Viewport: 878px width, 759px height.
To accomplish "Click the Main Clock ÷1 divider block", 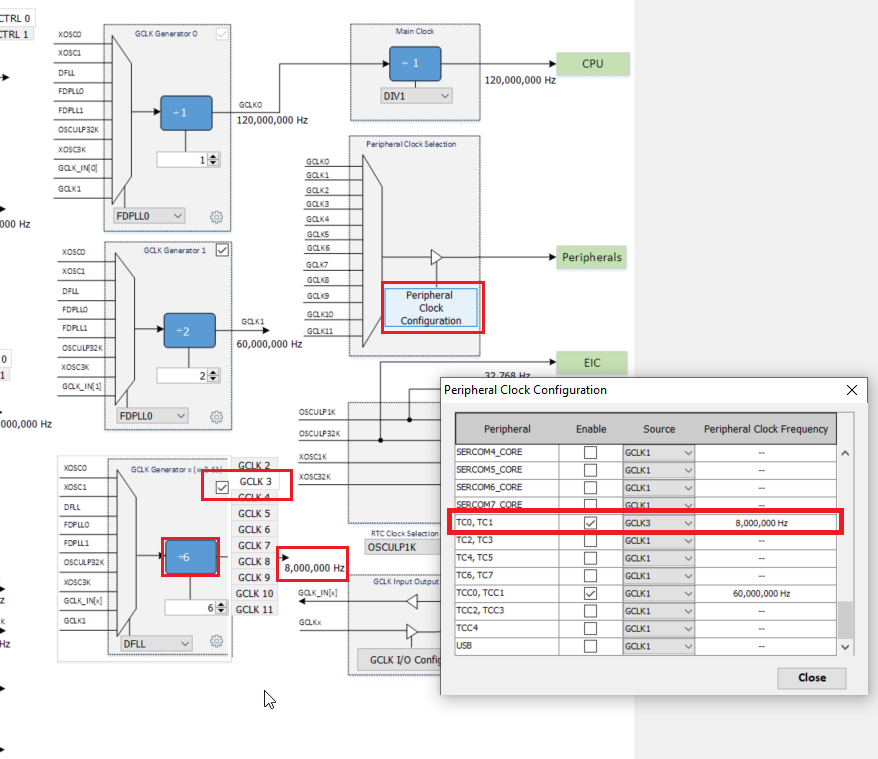I will (417, 64).
